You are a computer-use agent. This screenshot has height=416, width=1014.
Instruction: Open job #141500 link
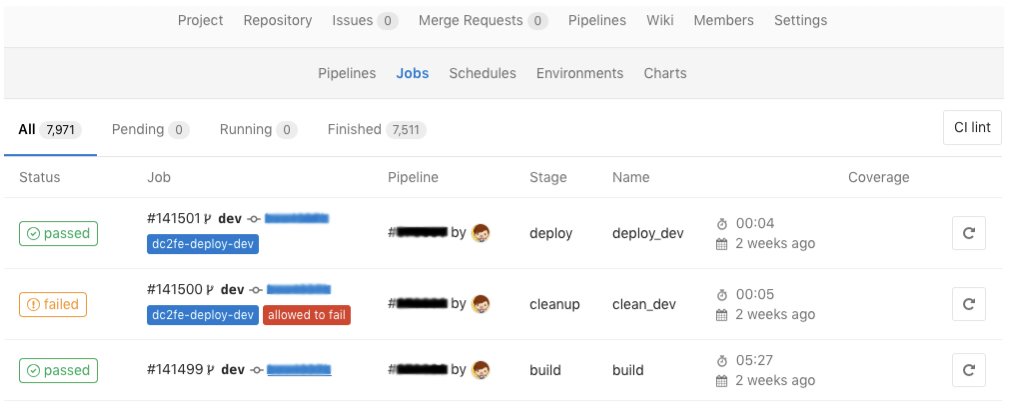[173, 289]
